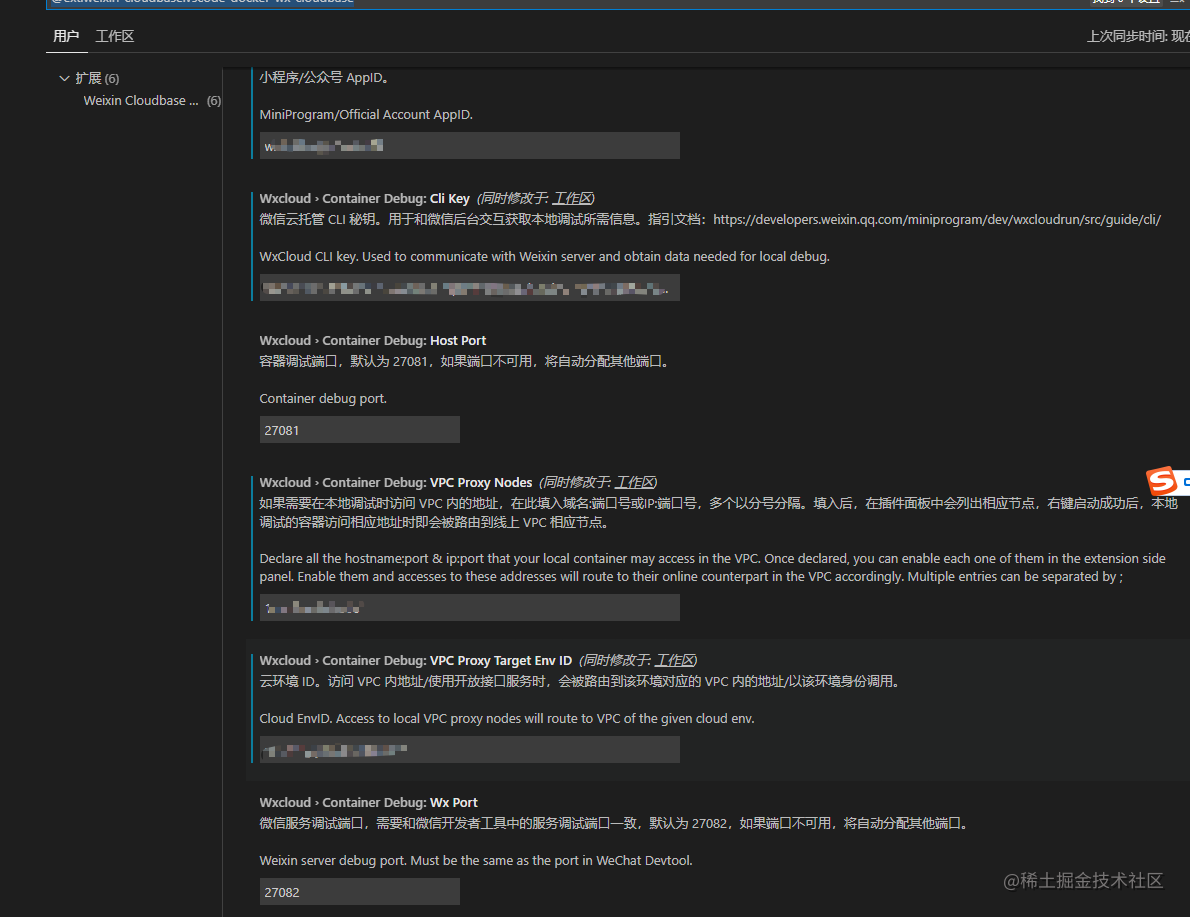1190x917 pixels.
Task: Click the Cli Key input field
Action: [469, 288]
